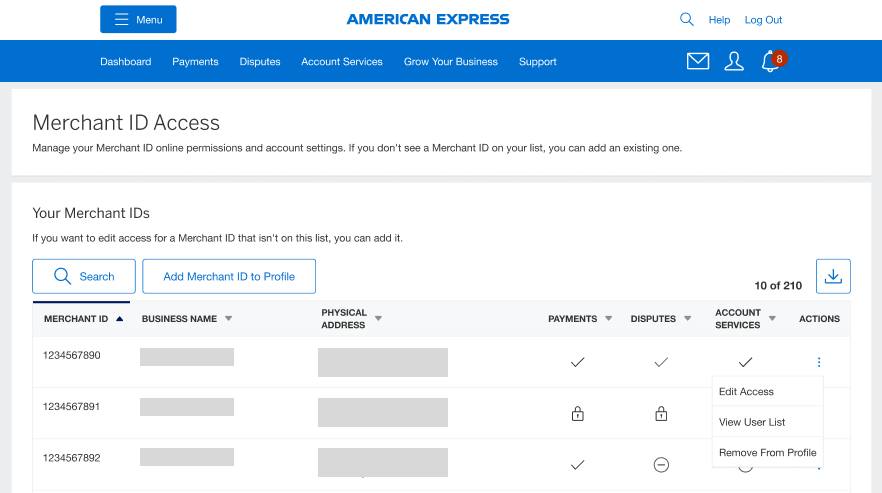
Task: Click actions kebab menu for 1234567890
Action: (819, 362)
